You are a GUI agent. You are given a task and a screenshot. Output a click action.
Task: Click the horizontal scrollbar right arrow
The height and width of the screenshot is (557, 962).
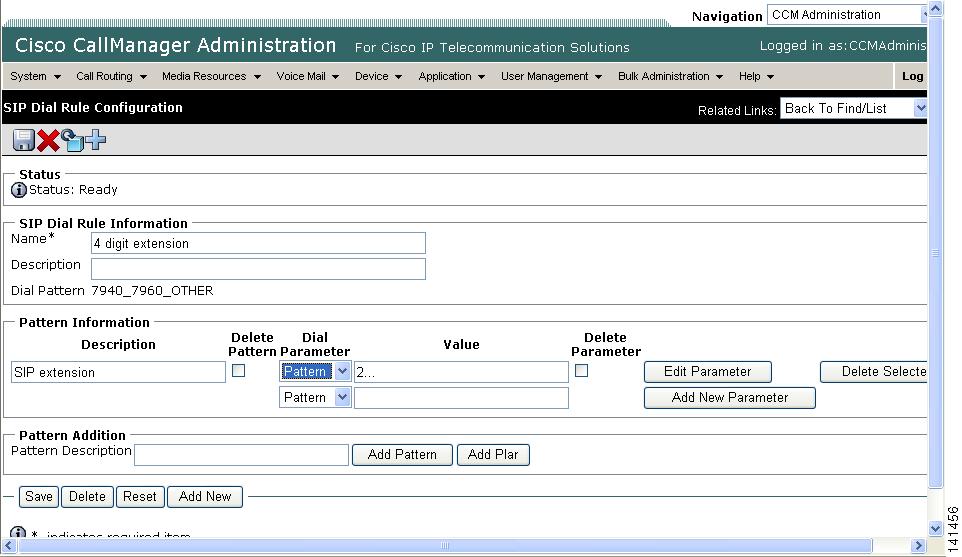(x=918, y=545)
